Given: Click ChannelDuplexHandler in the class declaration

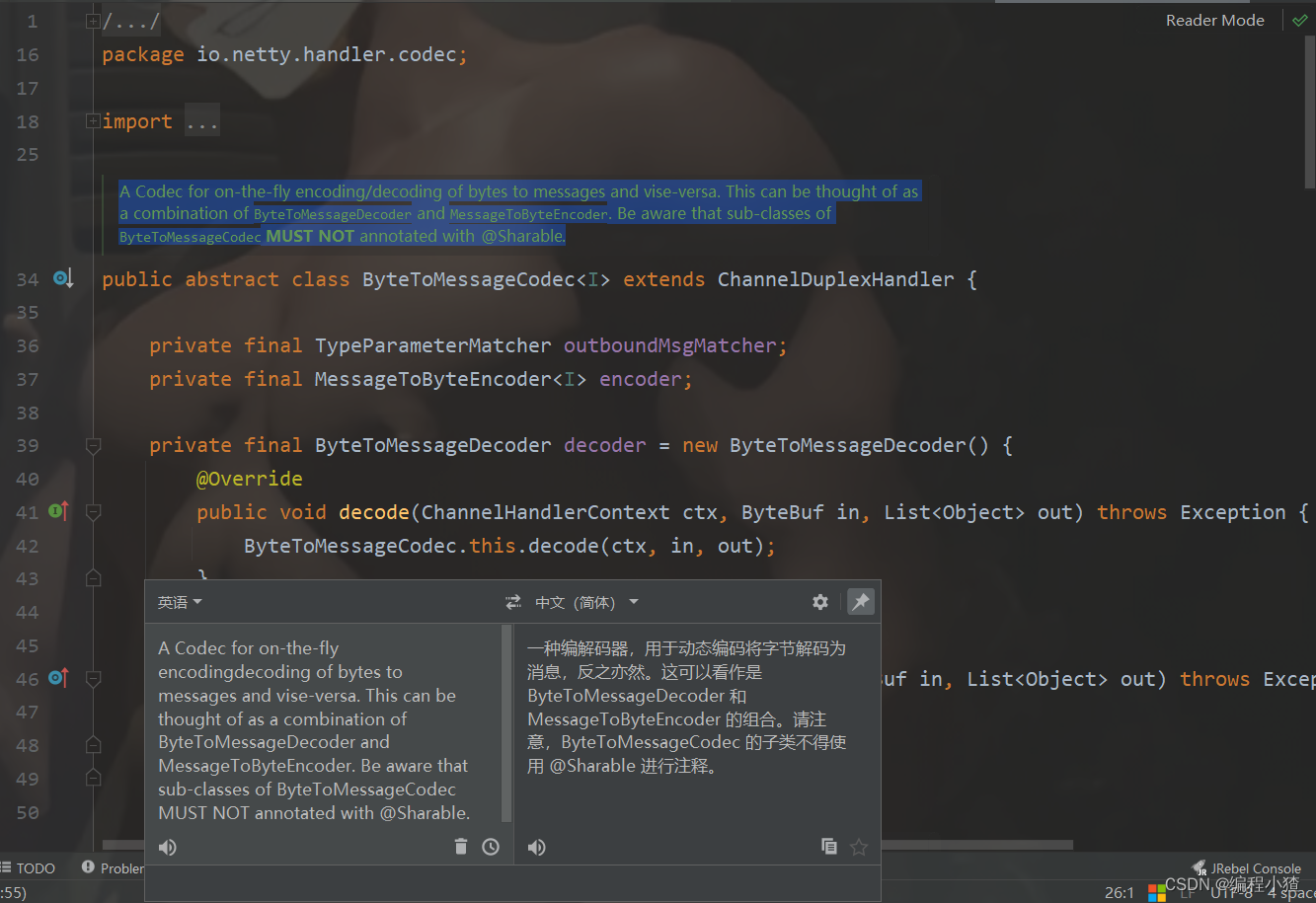Looking at the screenshot, I should point(836,279).
